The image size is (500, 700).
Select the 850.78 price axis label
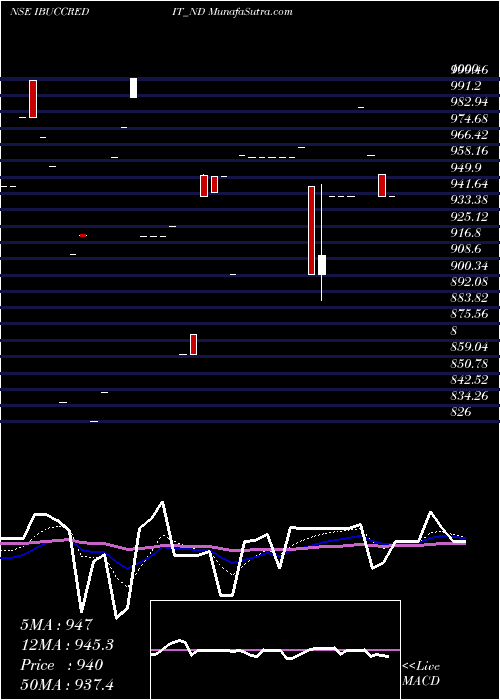click(469, 364)
